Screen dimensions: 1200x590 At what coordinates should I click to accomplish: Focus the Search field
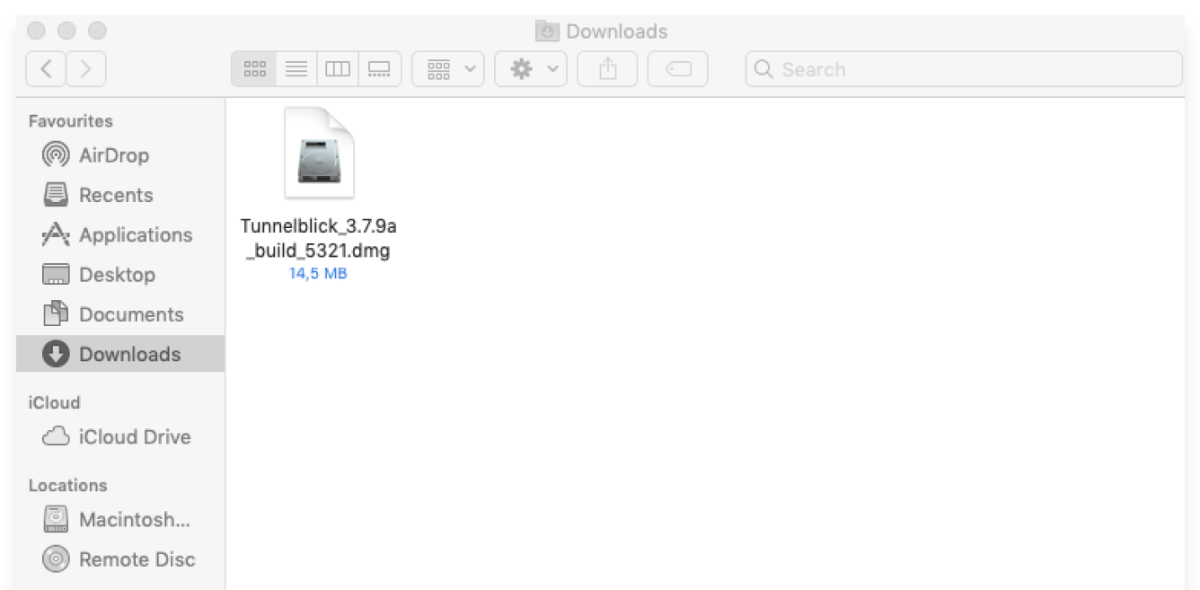(964, 69)
